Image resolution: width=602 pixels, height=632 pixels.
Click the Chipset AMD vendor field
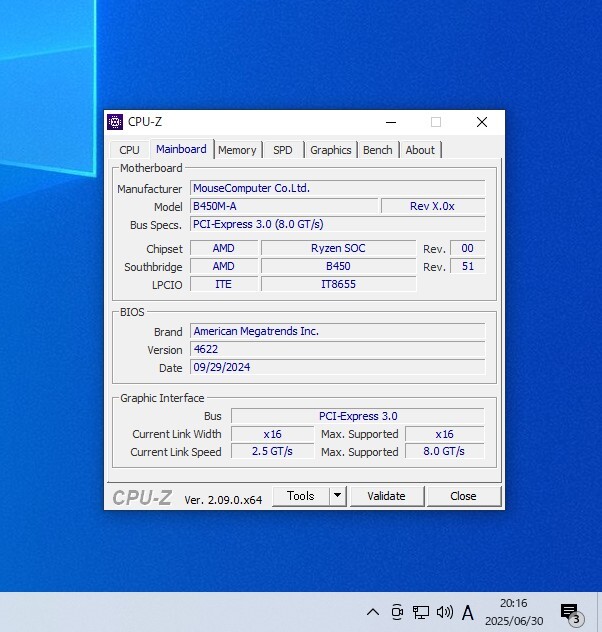224,248
